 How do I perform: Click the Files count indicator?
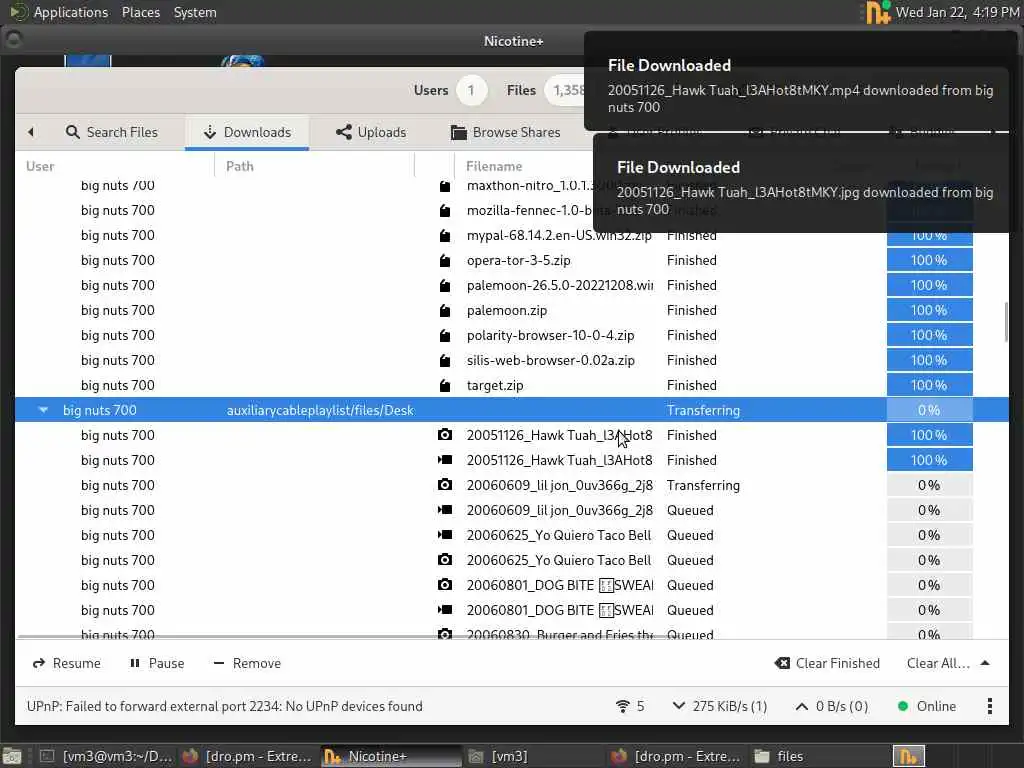pyautogui.click(x=545, y=90)
